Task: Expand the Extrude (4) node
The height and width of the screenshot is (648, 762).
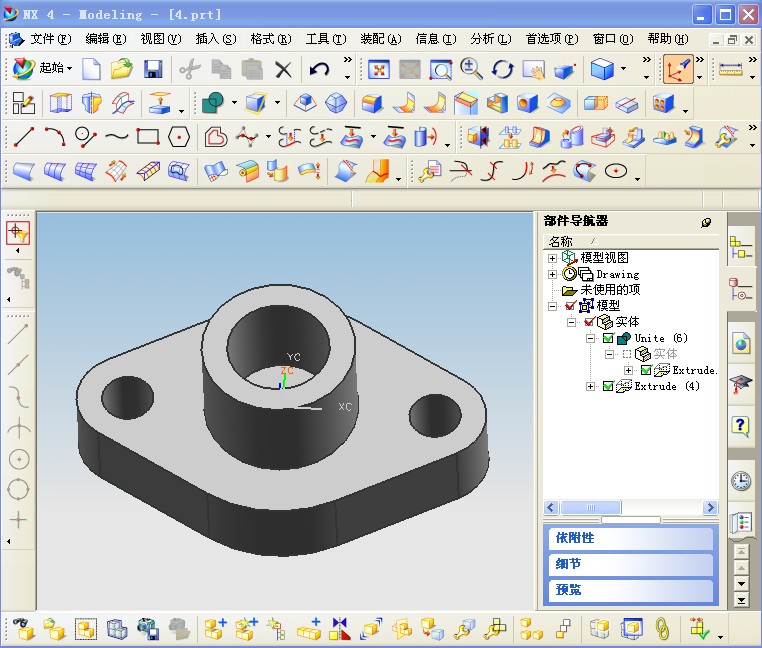Action: 590,386
